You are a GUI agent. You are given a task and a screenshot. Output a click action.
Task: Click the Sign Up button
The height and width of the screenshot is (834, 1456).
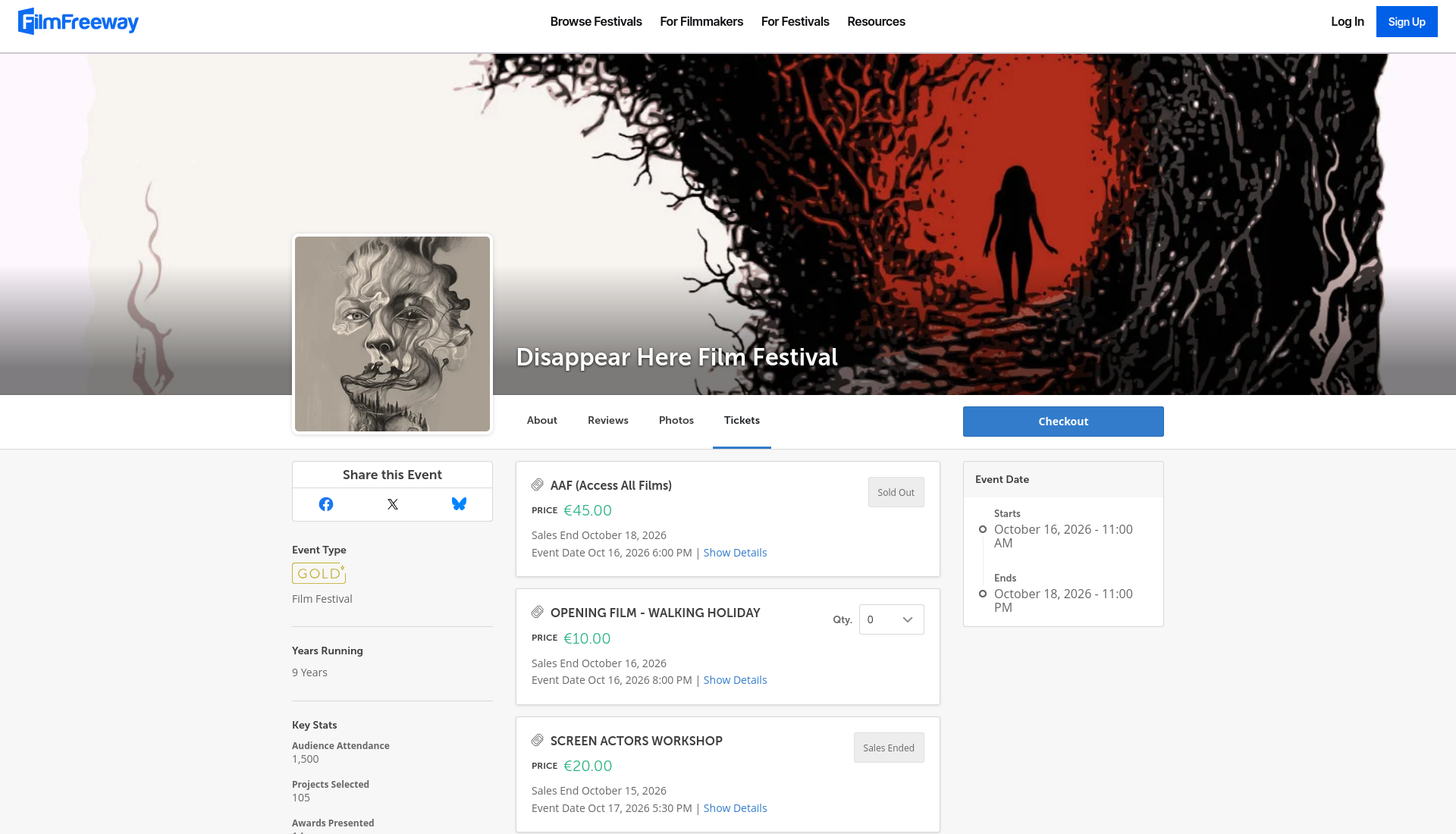1407,22
